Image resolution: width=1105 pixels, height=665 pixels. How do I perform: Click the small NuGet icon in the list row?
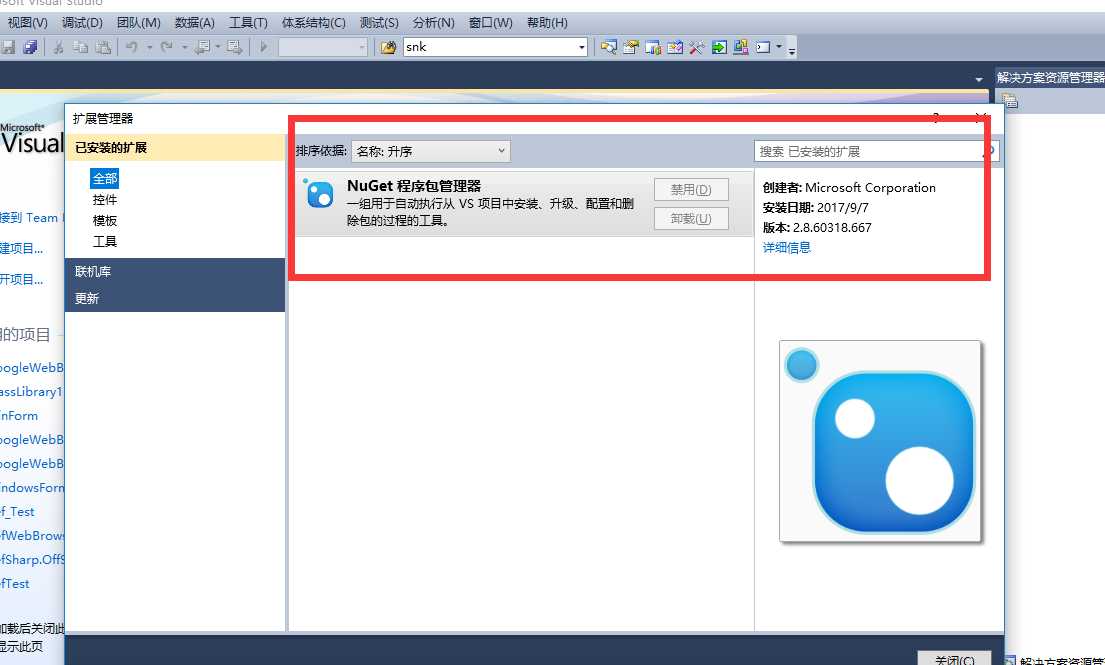[x=319, y=194]
